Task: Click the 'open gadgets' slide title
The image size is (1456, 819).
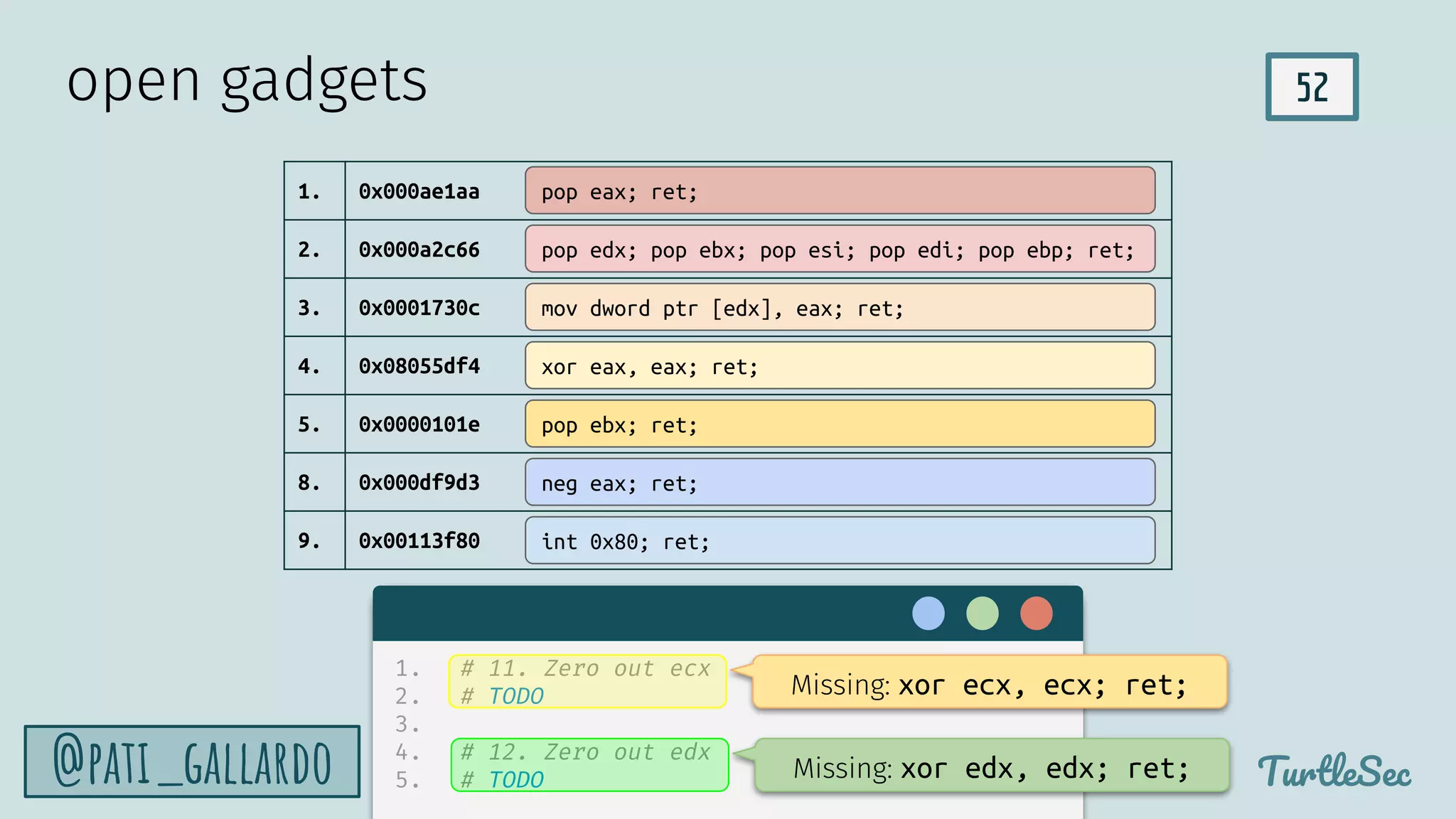Action: [247, 80]
